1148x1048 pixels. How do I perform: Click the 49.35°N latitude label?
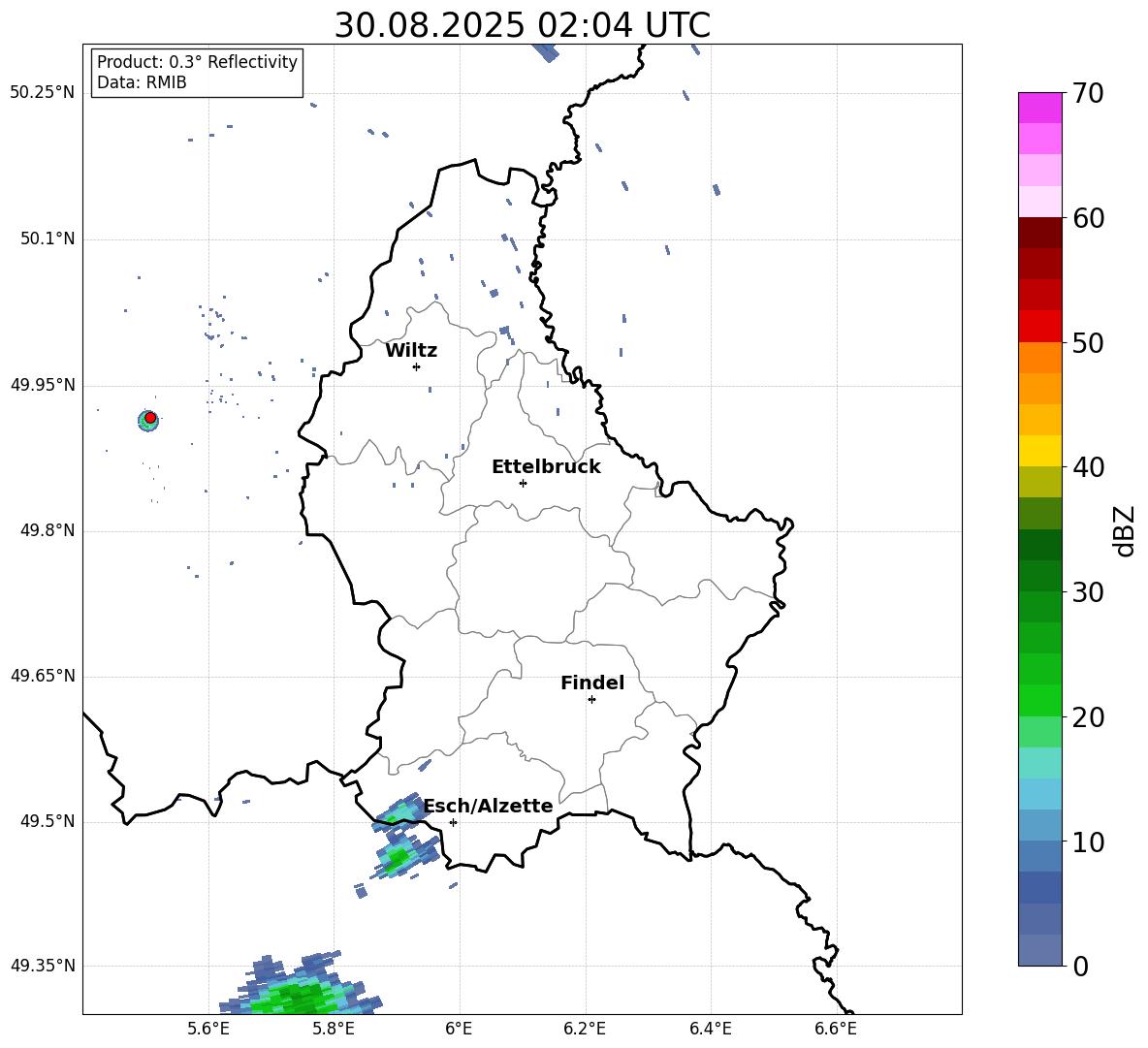pyautogui.click(x=43, y=966)
